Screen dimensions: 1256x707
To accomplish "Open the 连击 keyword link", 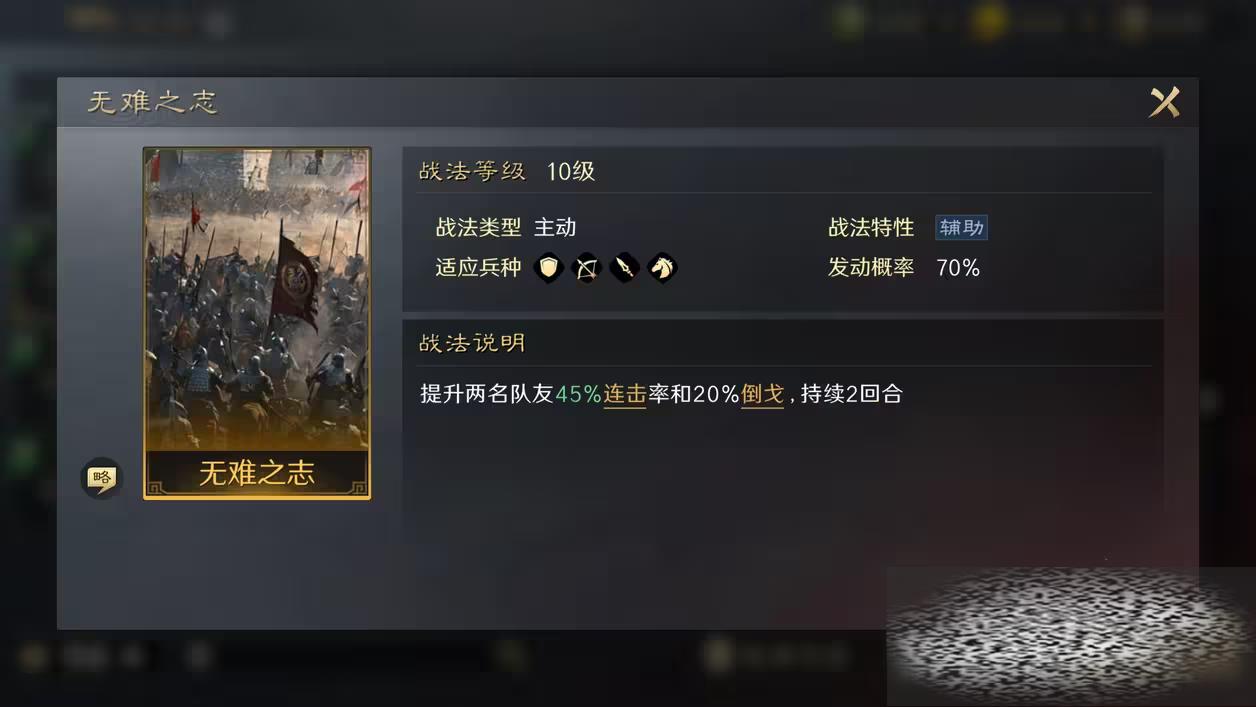I will tap(625, 394).
